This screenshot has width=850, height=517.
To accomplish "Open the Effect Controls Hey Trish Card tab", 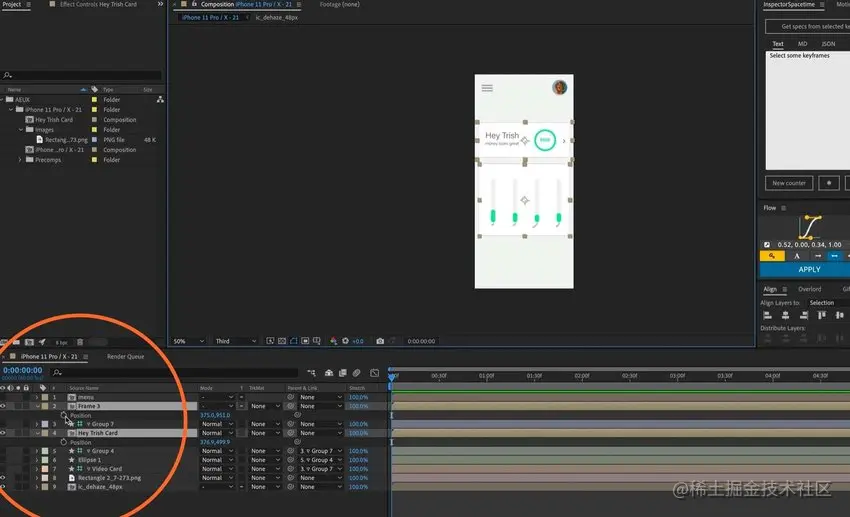I will coord(98,4).
